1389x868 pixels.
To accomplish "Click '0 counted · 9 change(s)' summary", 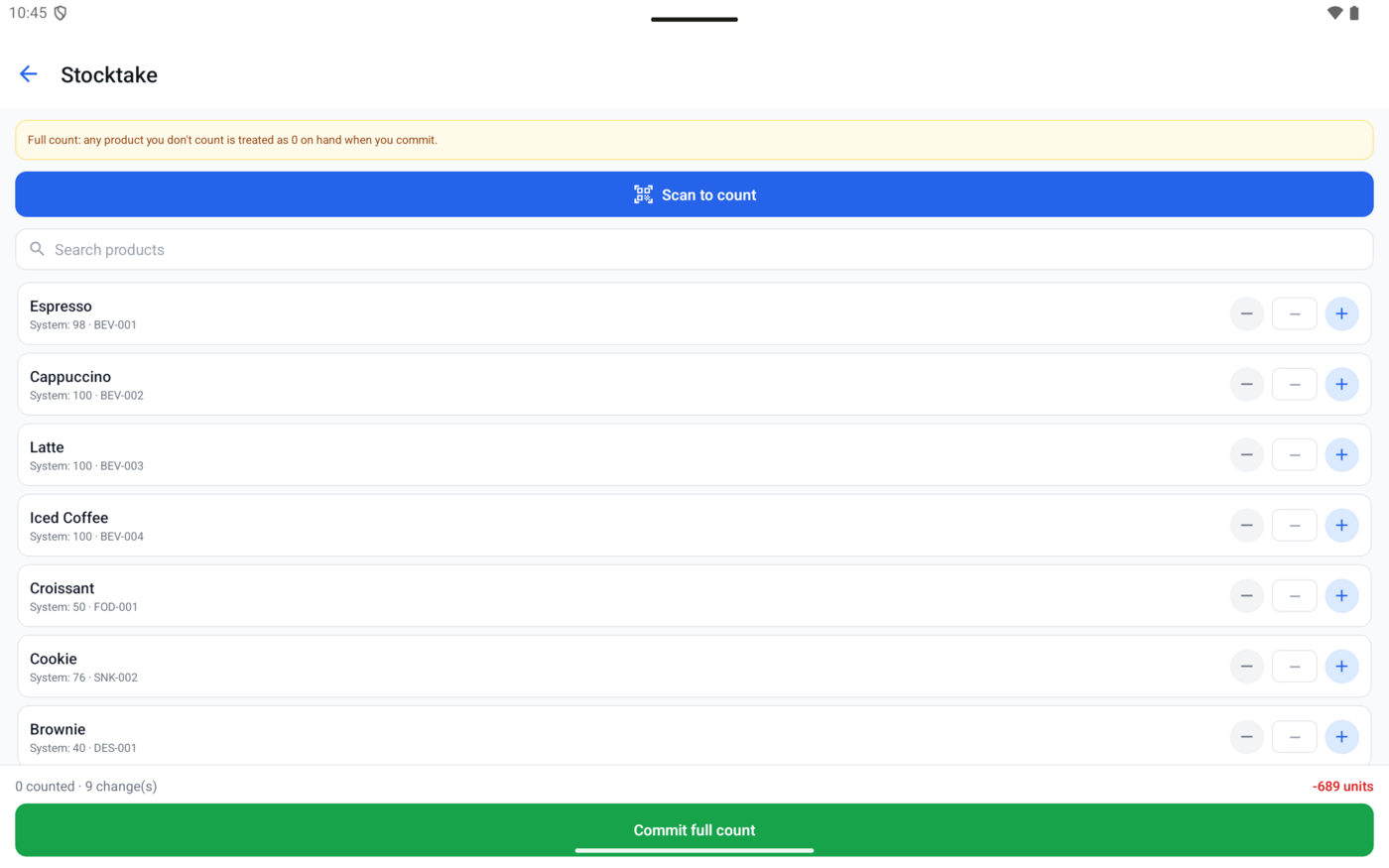I will tap(86, 787).
